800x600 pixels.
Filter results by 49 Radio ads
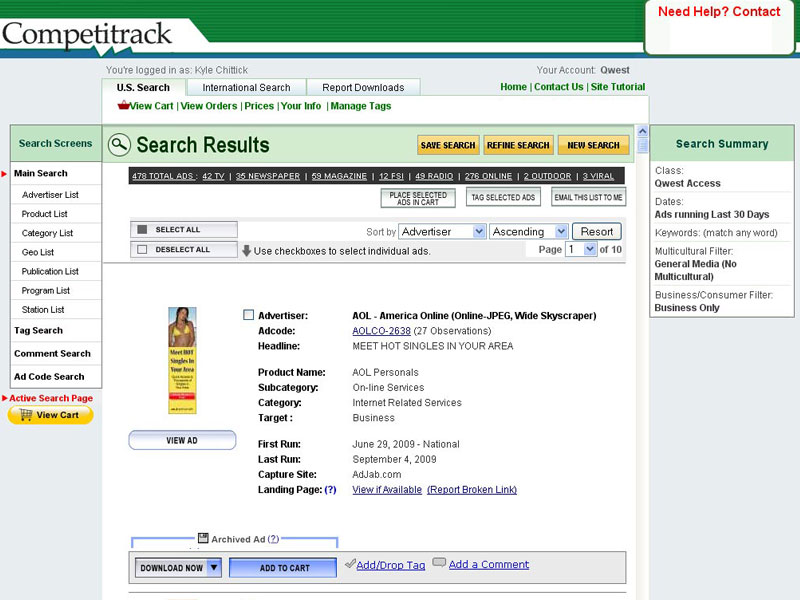[434, 176]
